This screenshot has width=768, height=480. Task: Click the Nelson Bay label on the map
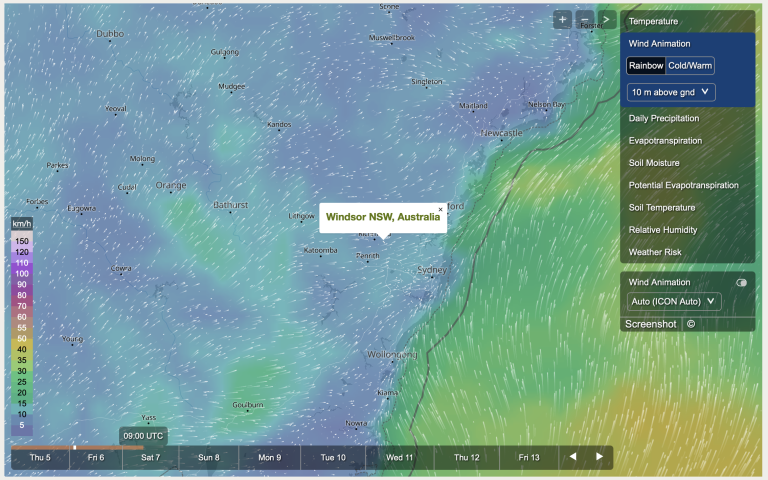pyautogui.click(x=546, y=105)
